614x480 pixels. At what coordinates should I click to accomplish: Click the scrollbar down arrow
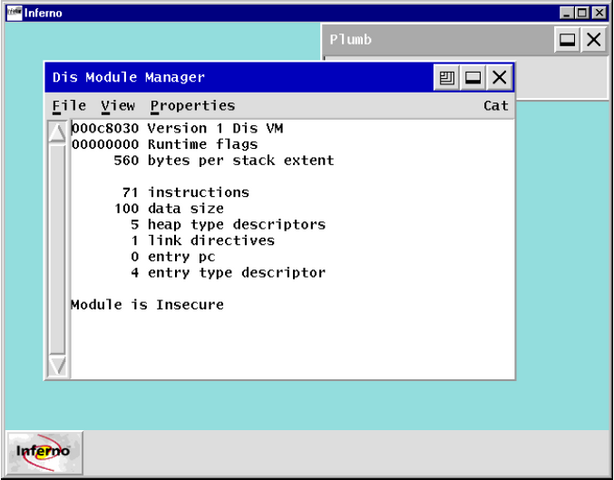tap(57, 366)
